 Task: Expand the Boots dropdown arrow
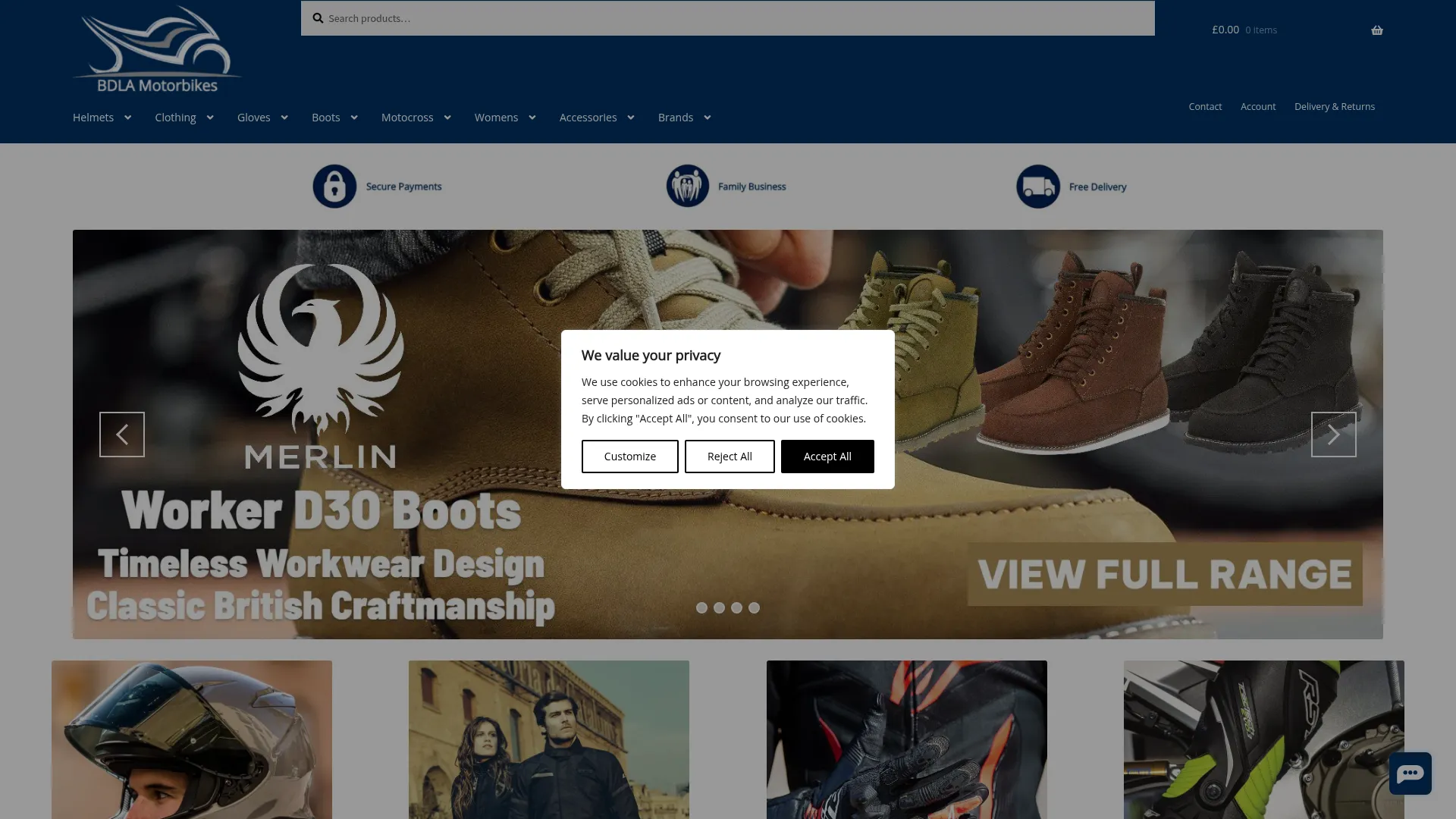[354, 118]
